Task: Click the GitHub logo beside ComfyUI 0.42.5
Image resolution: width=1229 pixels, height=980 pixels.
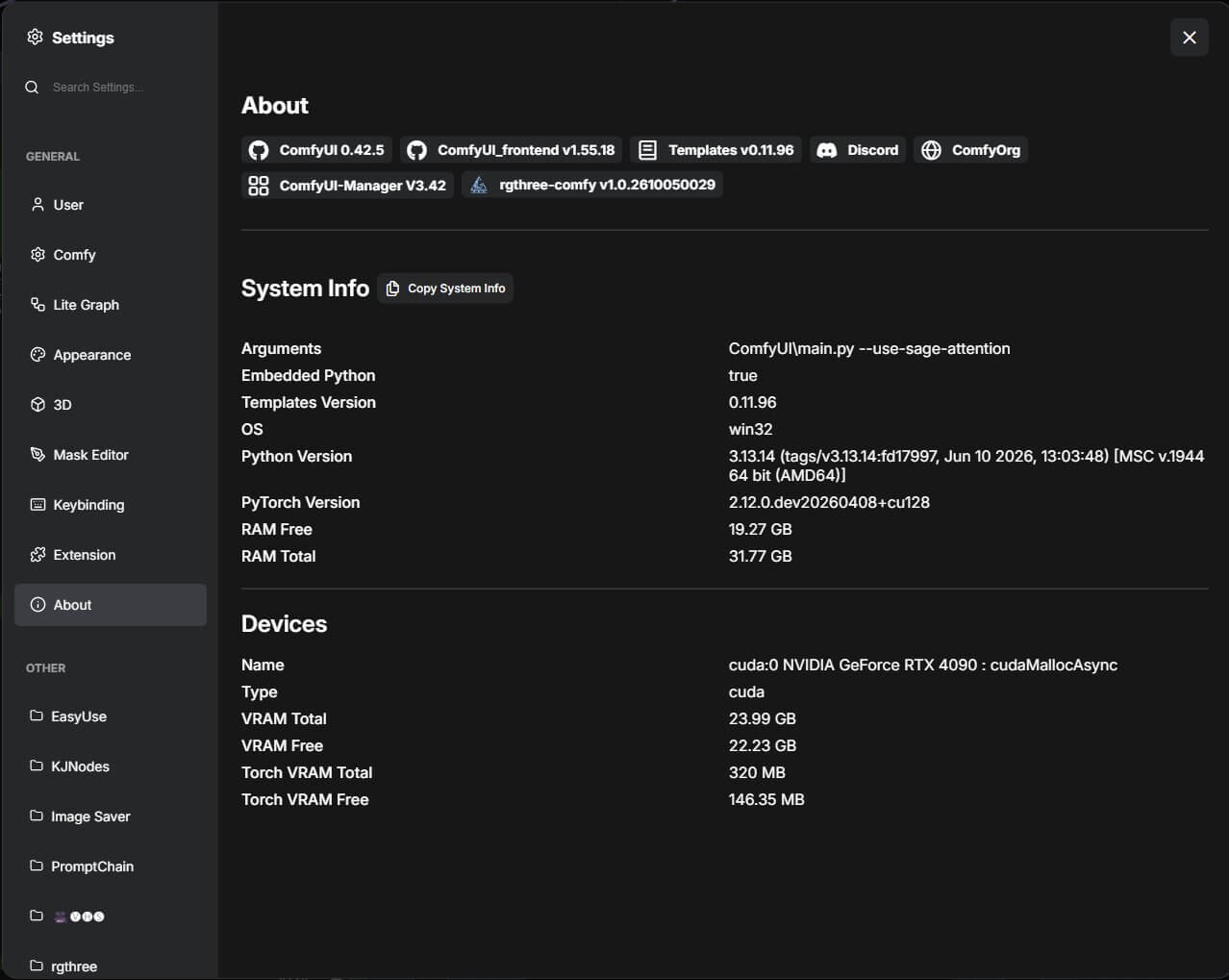Action: click(258, 150)
